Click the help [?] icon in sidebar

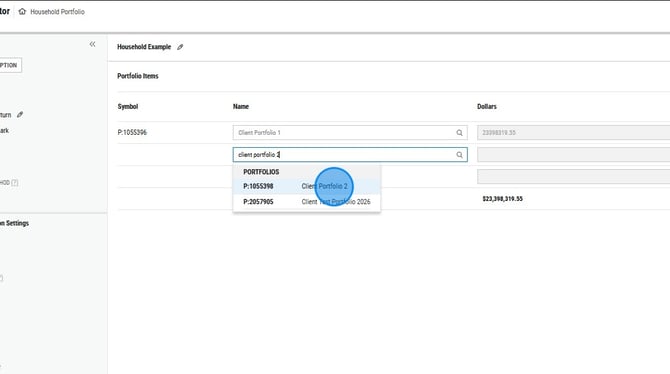click(15, 183)
